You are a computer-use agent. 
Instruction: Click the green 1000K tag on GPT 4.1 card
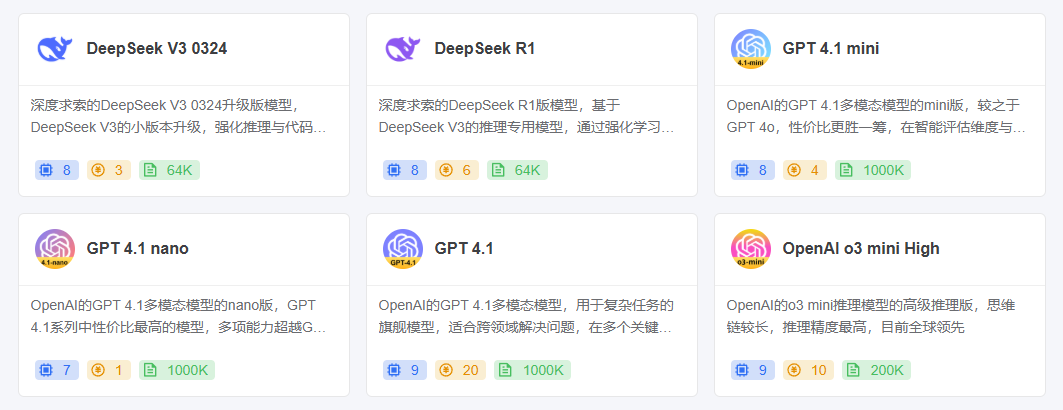(532, 370)
